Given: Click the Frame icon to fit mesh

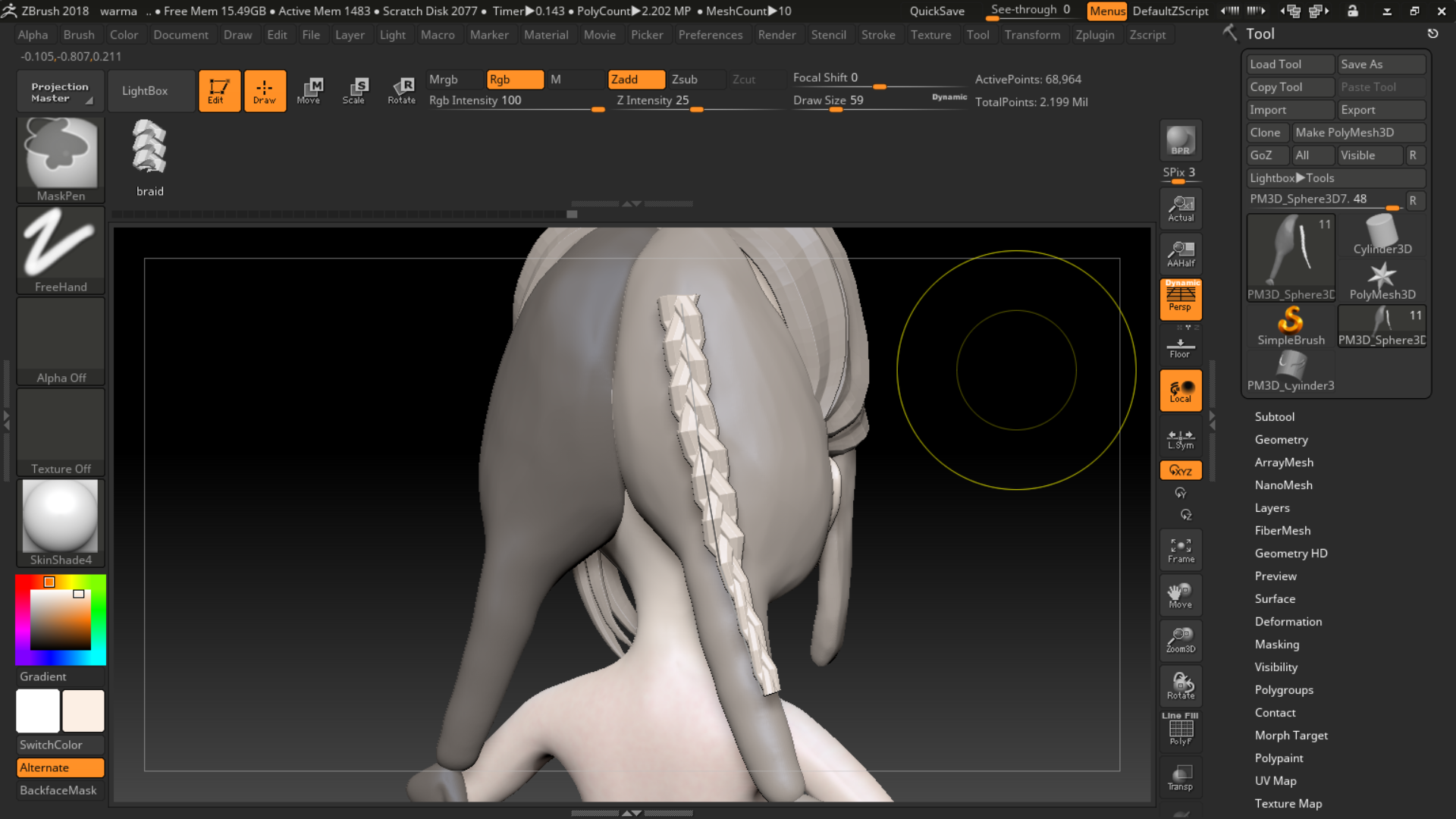Looking at the screenshot, I should tap(1180, 549).
